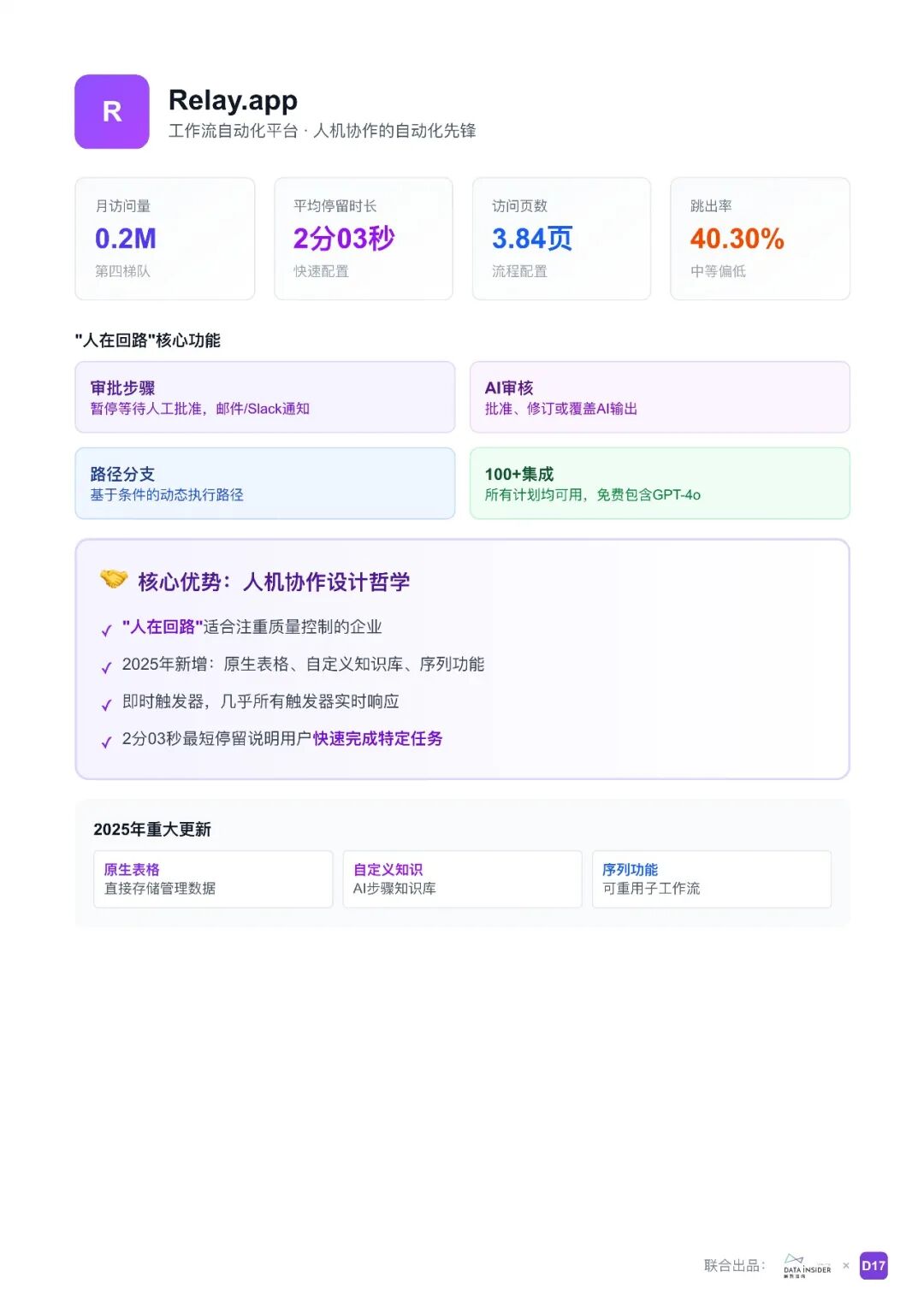The width and height of the screenshot is (924, 1307).
Task: Open the 自定义知识 update card
Action: tap(462, 879)
